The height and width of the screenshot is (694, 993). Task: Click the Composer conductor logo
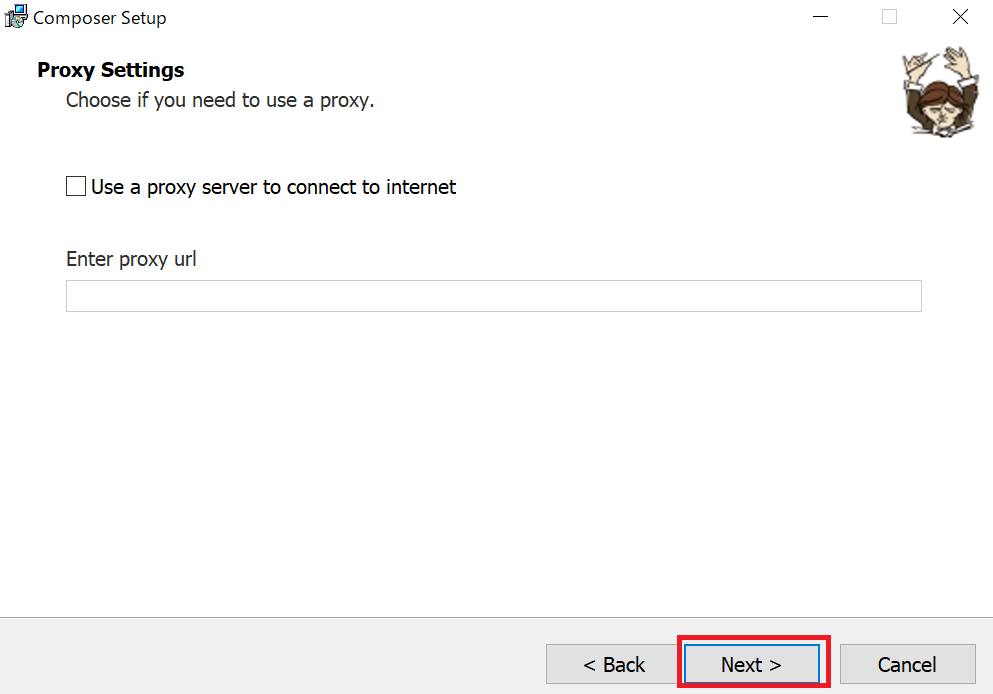[940, 91]
